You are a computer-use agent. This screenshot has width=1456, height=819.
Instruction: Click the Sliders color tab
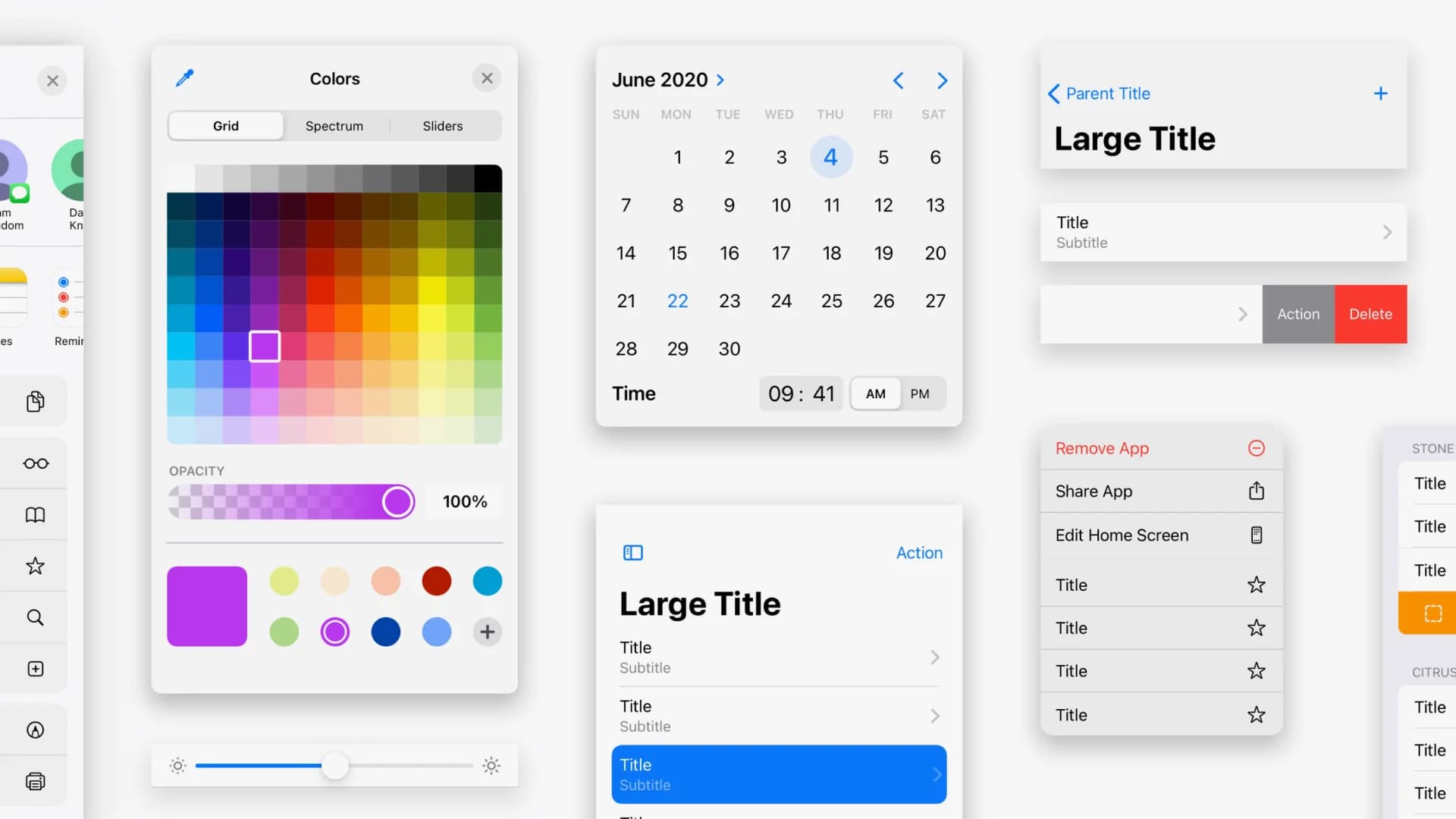(443, 125)
